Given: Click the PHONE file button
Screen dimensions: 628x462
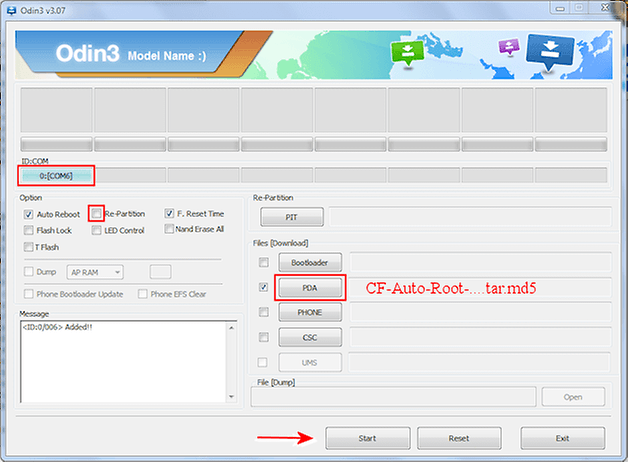Looking at the screenshot, I should point(310,312).
